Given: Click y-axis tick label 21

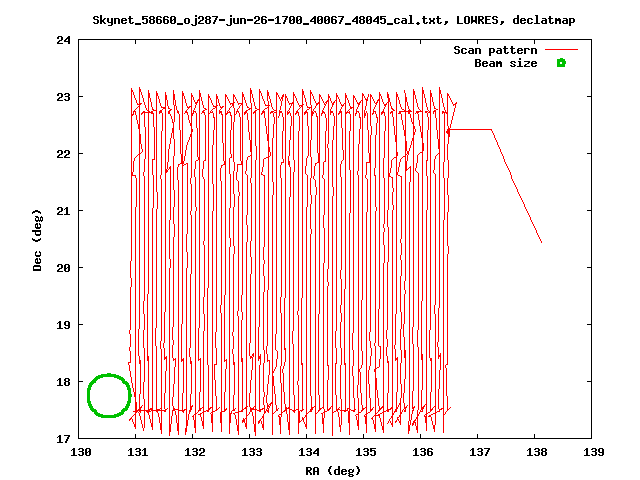Looking at the screenshot, I should point(64,211).
